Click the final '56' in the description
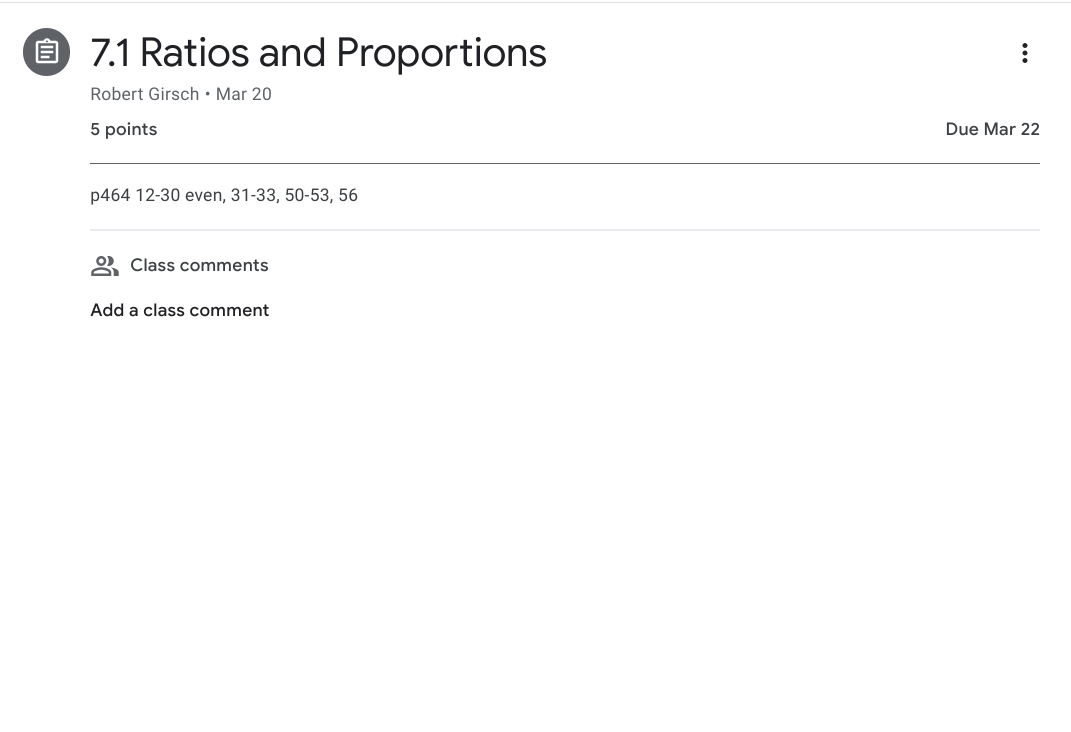The height and width of the screenshot is (732, 1071). (348, 195)
